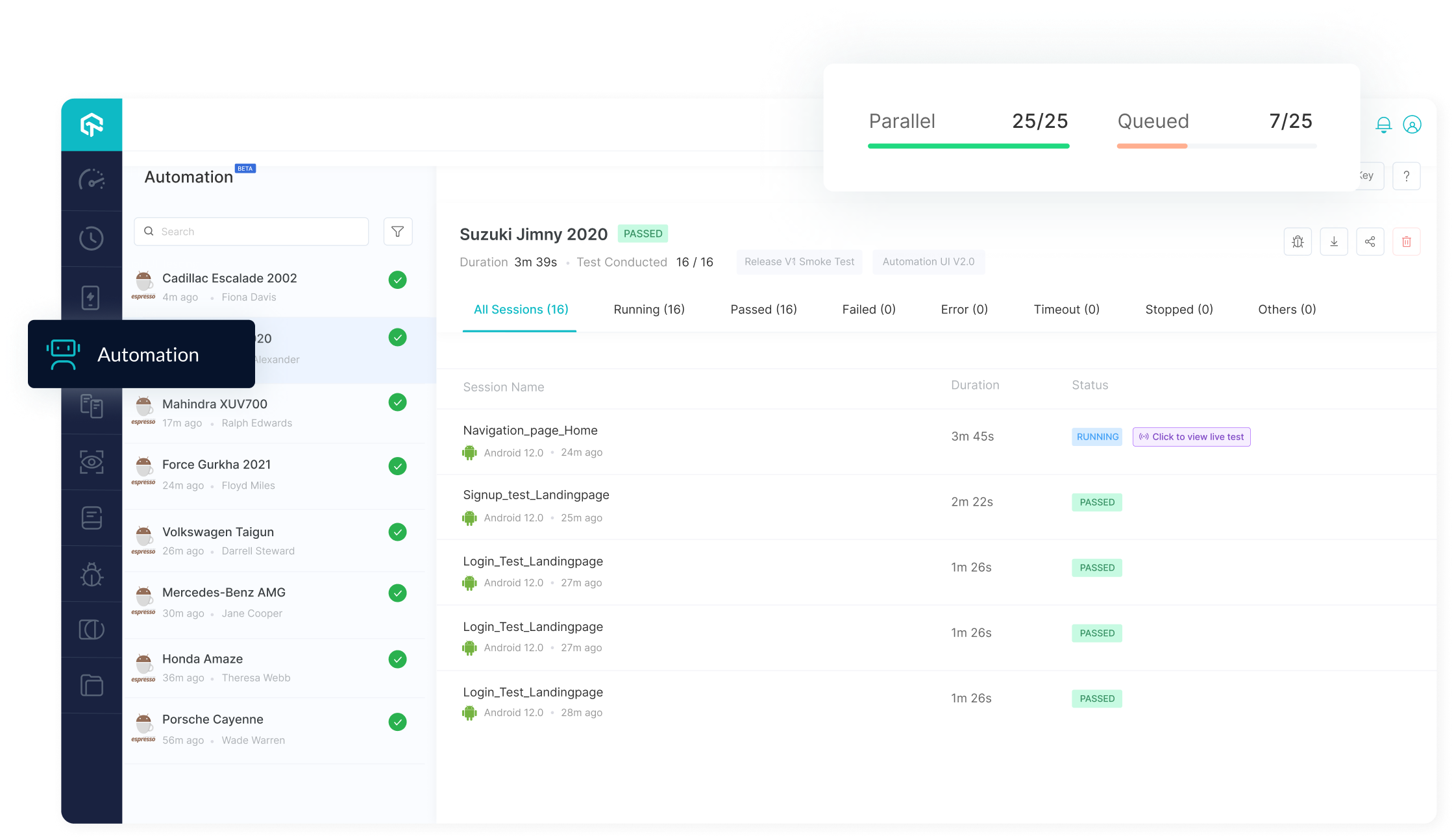Click the bug report icon button
The image size is (1454, 840).
tap(1298, 241)
